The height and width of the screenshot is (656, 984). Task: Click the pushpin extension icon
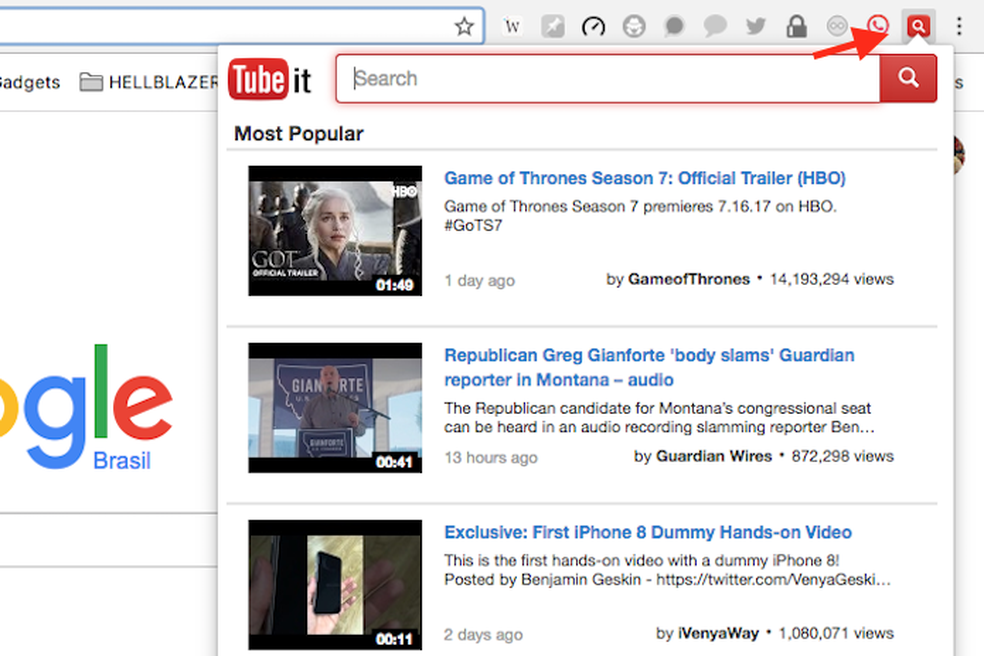(553, 27)
